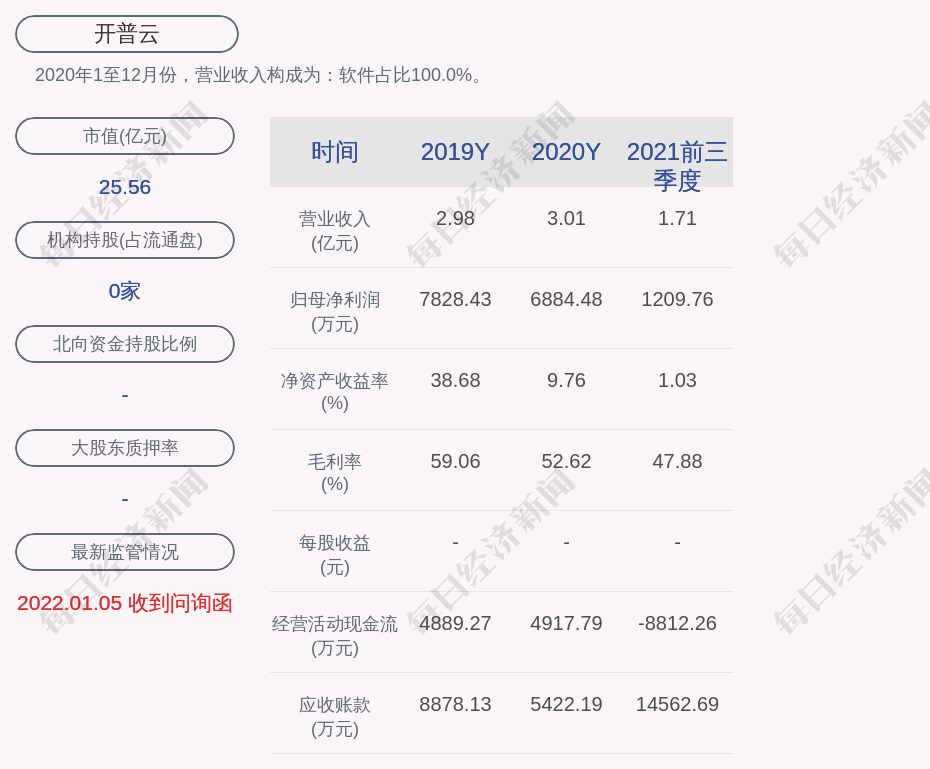930x769 pixels.
Task: Click the net profit value 7828.43
Action: (456, 299)
